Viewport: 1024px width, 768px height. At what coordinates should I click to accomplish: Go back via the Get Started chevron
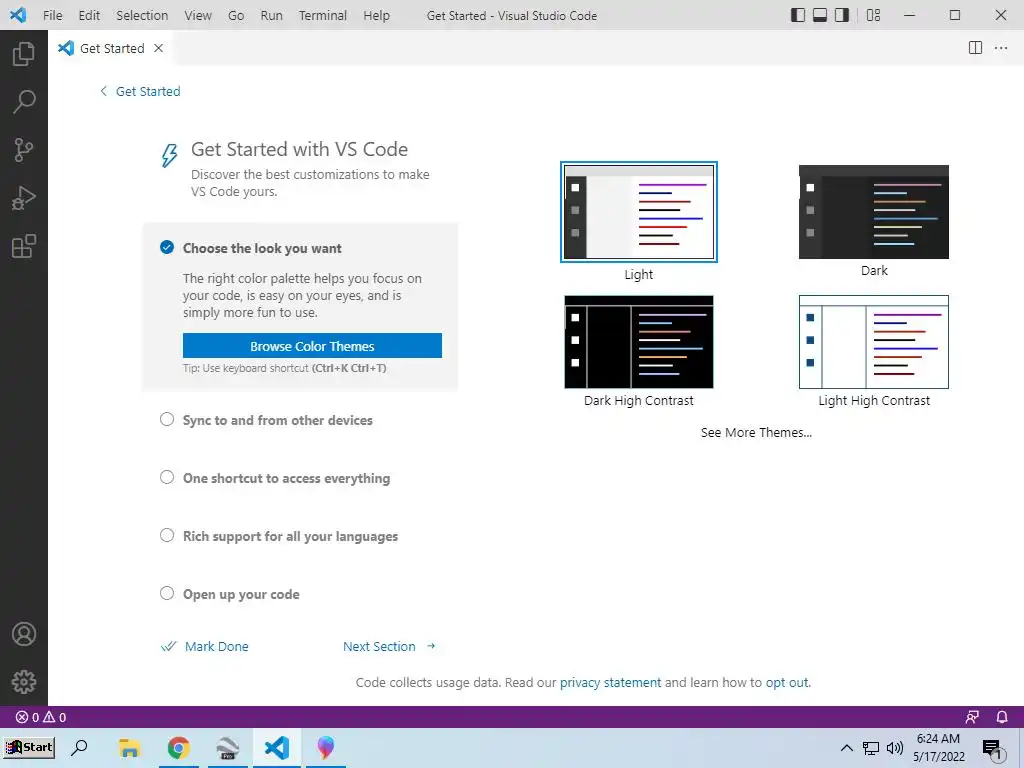pos(103,91)
